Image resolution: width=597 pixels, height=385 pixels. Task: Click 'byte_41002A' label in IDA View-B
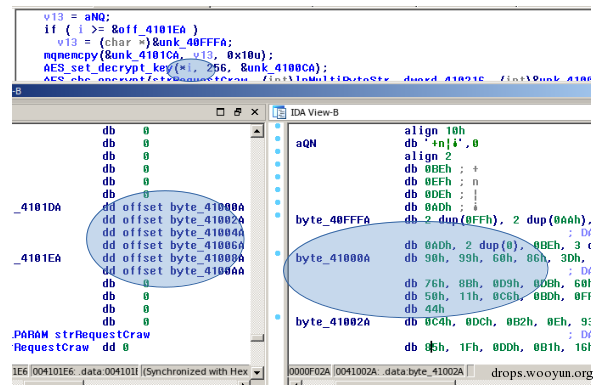(x=333, y=322)
